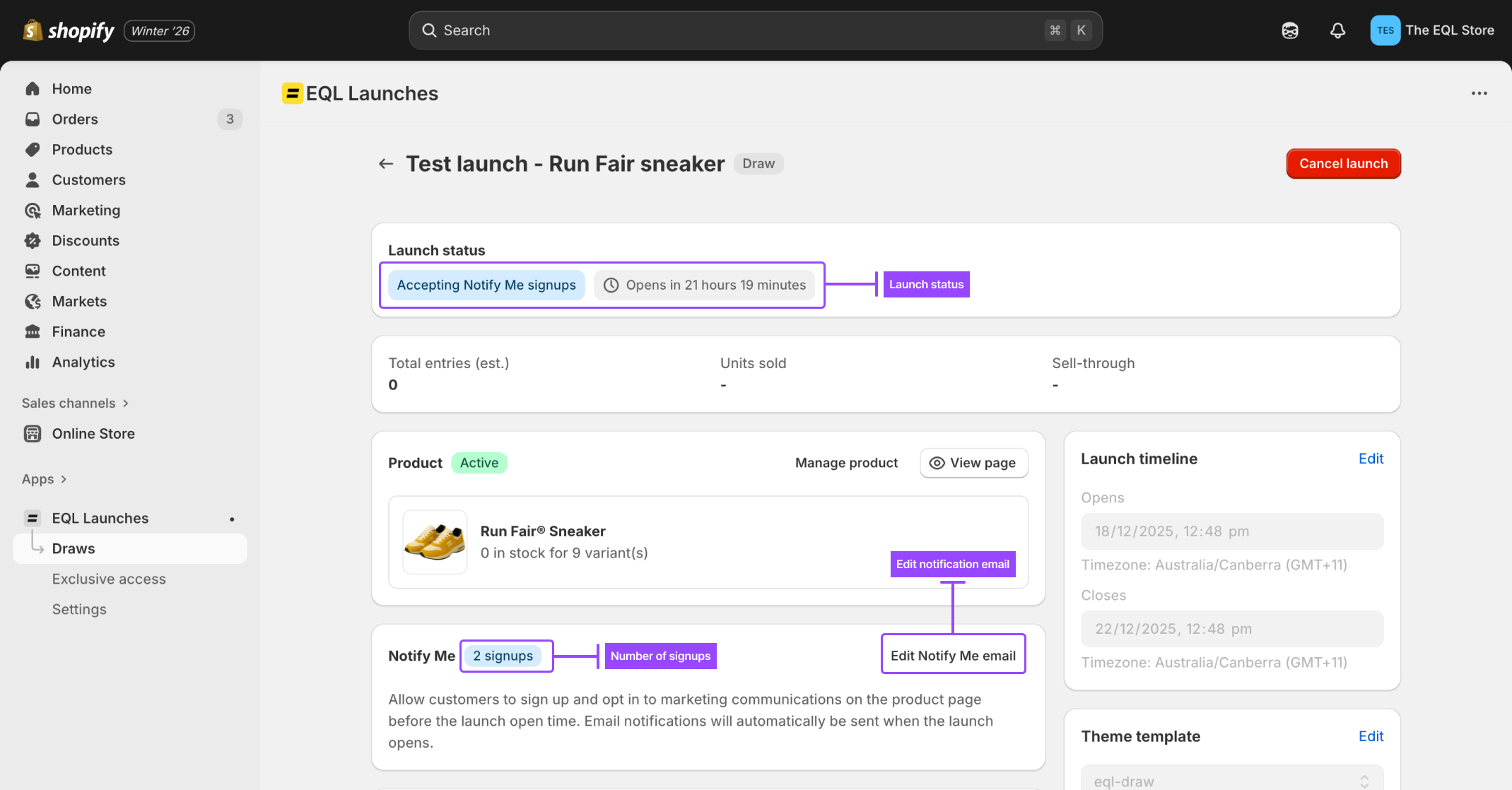Go back using the left arrow
1512x790 pixels.
coord(386,164)
